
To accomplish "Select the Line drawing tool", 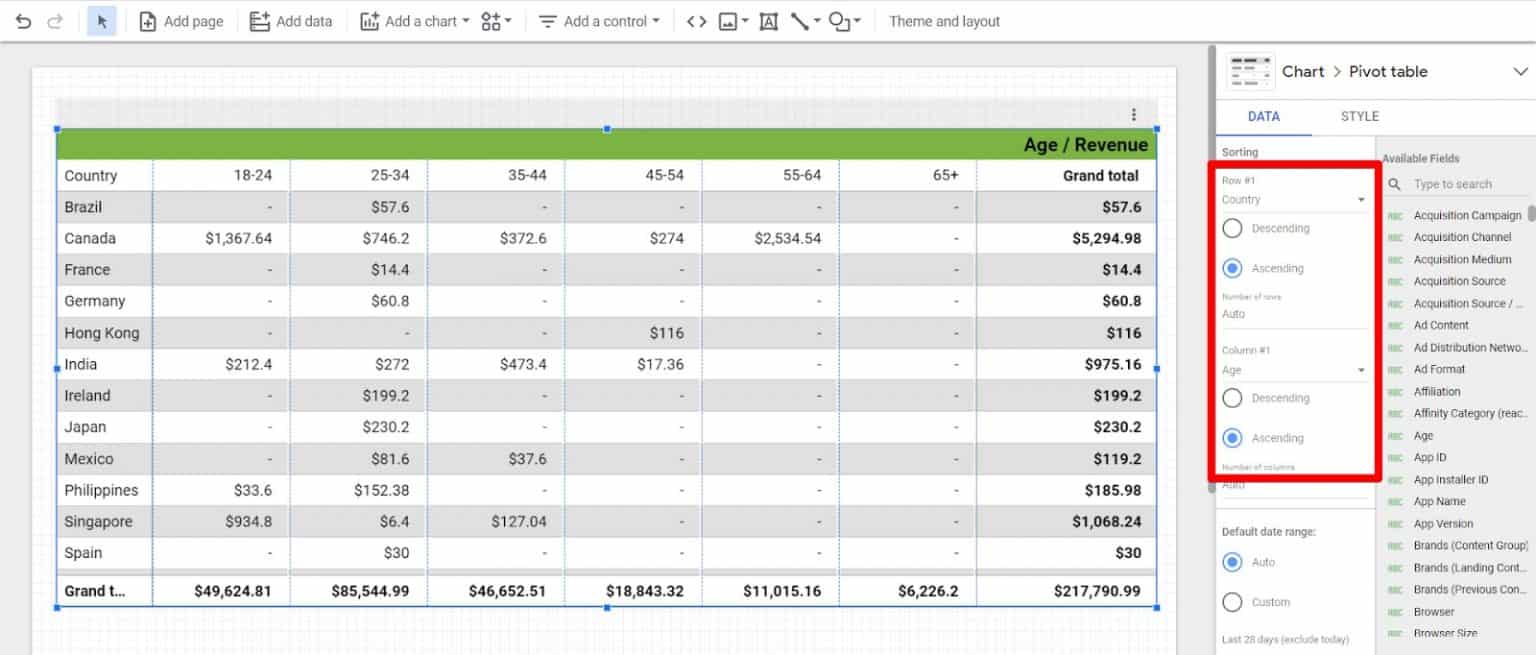I will click(x=799, y=20).
